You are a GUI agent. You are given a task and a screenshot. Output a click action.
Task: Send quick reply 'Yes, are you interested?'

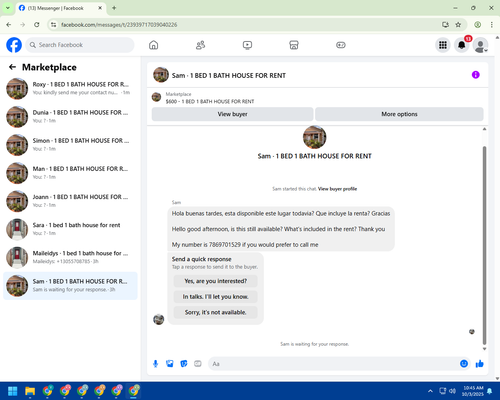(x=216, y=281)
